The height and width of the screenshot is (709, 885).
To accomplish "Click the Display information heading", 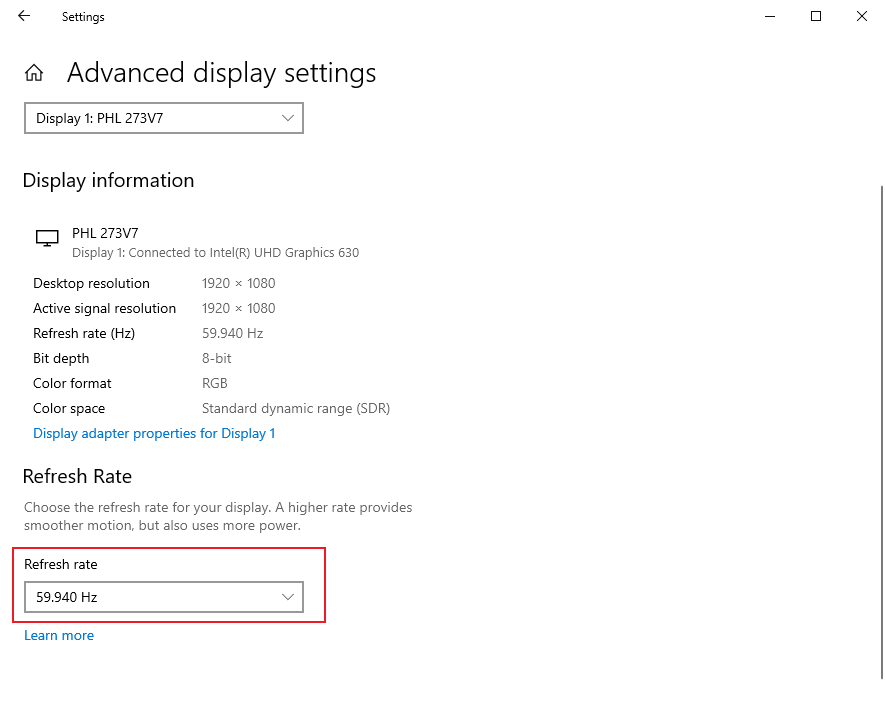I will point(108,180).
